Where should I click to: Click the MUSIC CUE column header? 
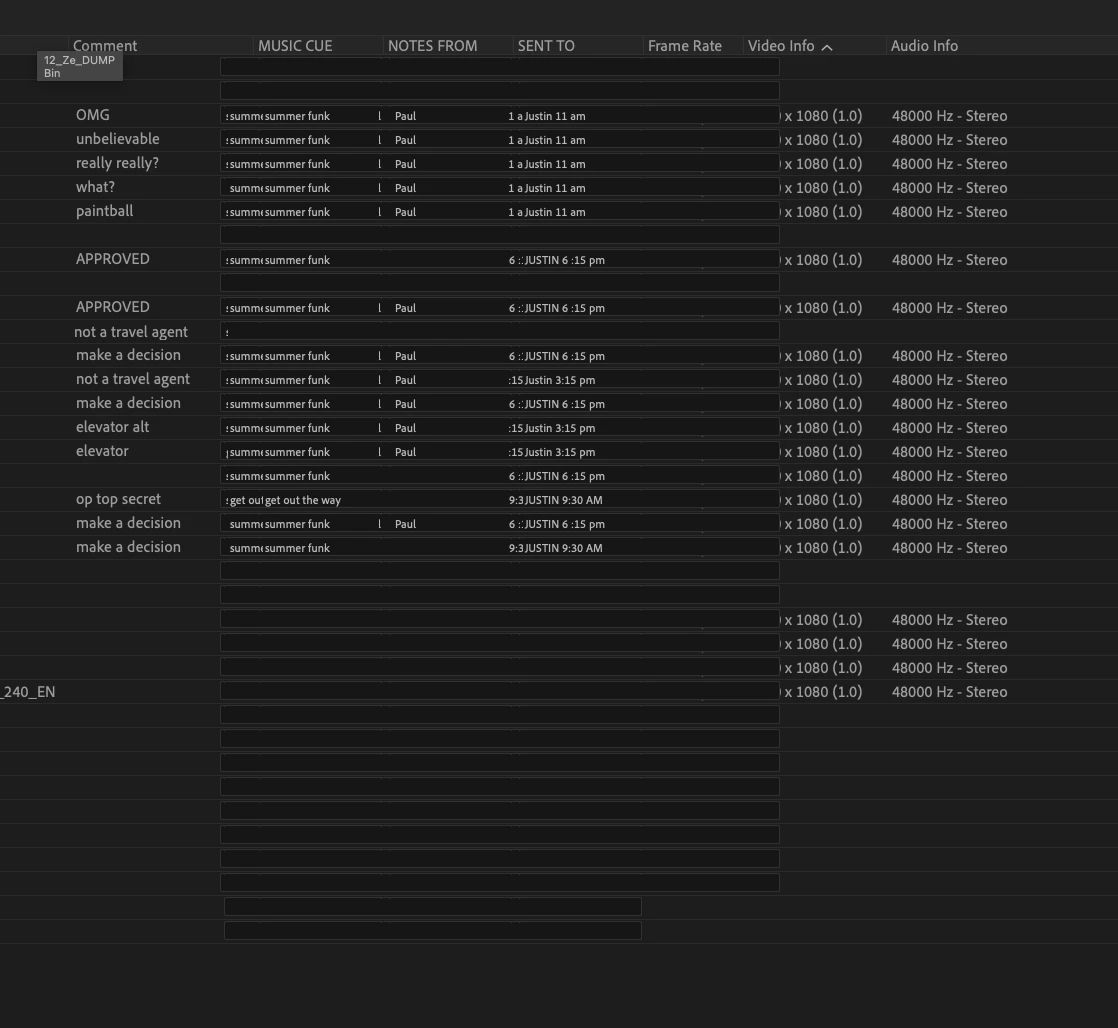[295, 46]
